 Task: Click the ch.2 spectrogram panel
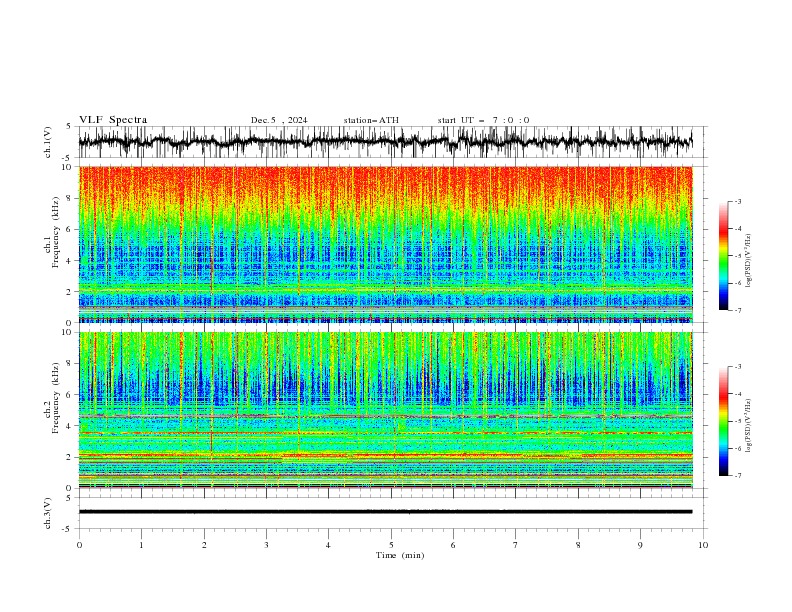tap(385, 410)
